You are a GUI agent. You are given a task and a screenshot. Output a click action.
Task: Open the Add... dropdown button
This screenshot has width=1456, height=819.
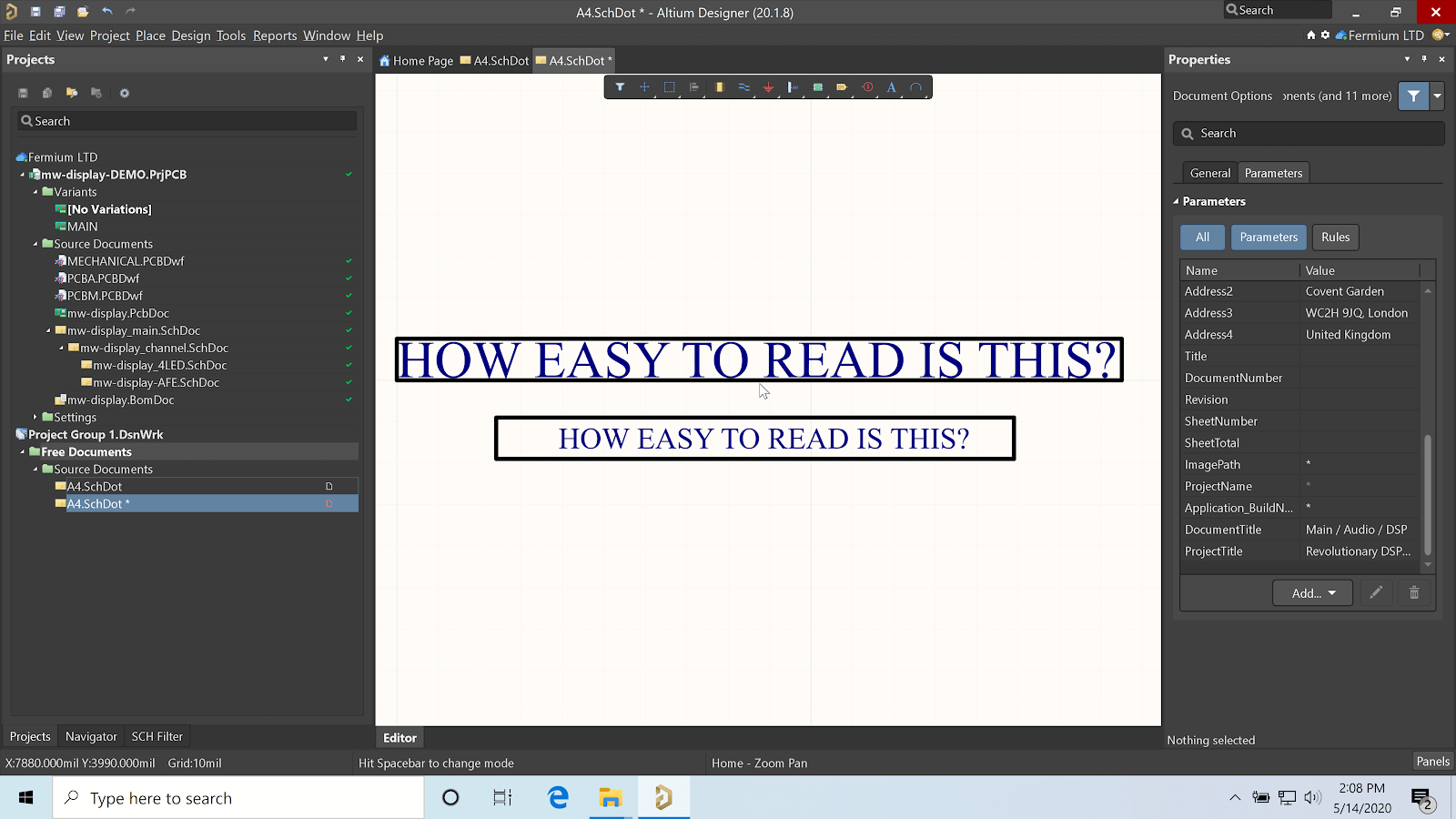click(x=1313, y=593)
